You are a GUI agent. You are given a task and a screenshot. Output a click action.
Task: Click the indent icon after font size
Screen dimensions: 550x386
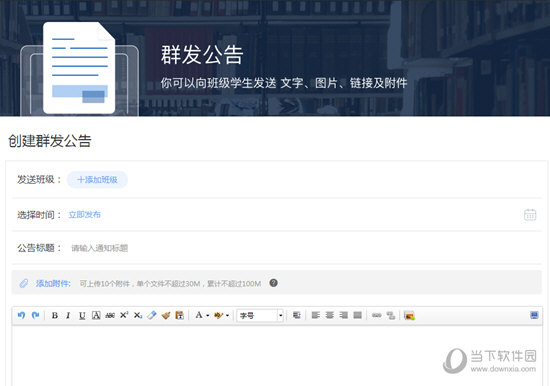[x=296, y=315]
